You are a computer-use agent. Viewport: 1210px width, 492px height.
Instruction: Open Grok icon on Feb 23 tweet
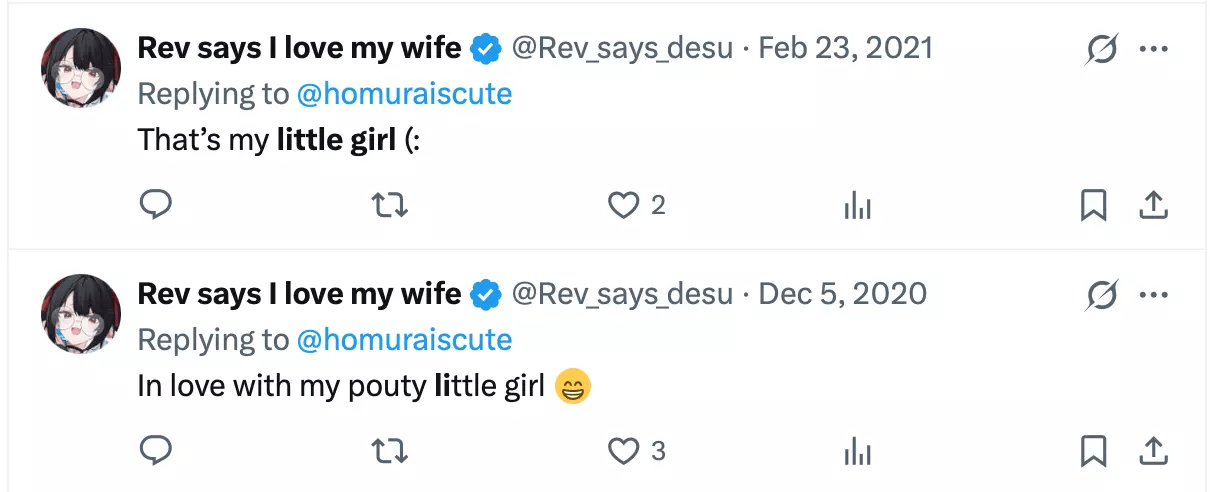[1101, 48]
